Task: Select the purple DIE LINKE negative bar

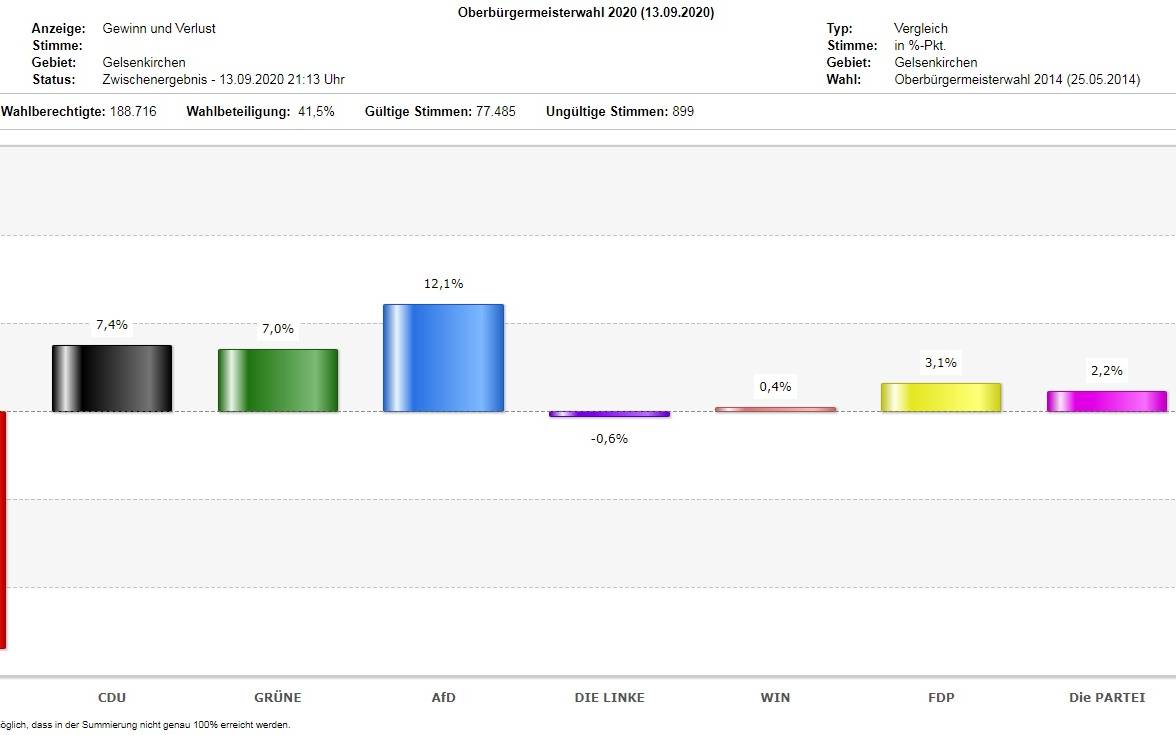Action: [x=609, y=414]
